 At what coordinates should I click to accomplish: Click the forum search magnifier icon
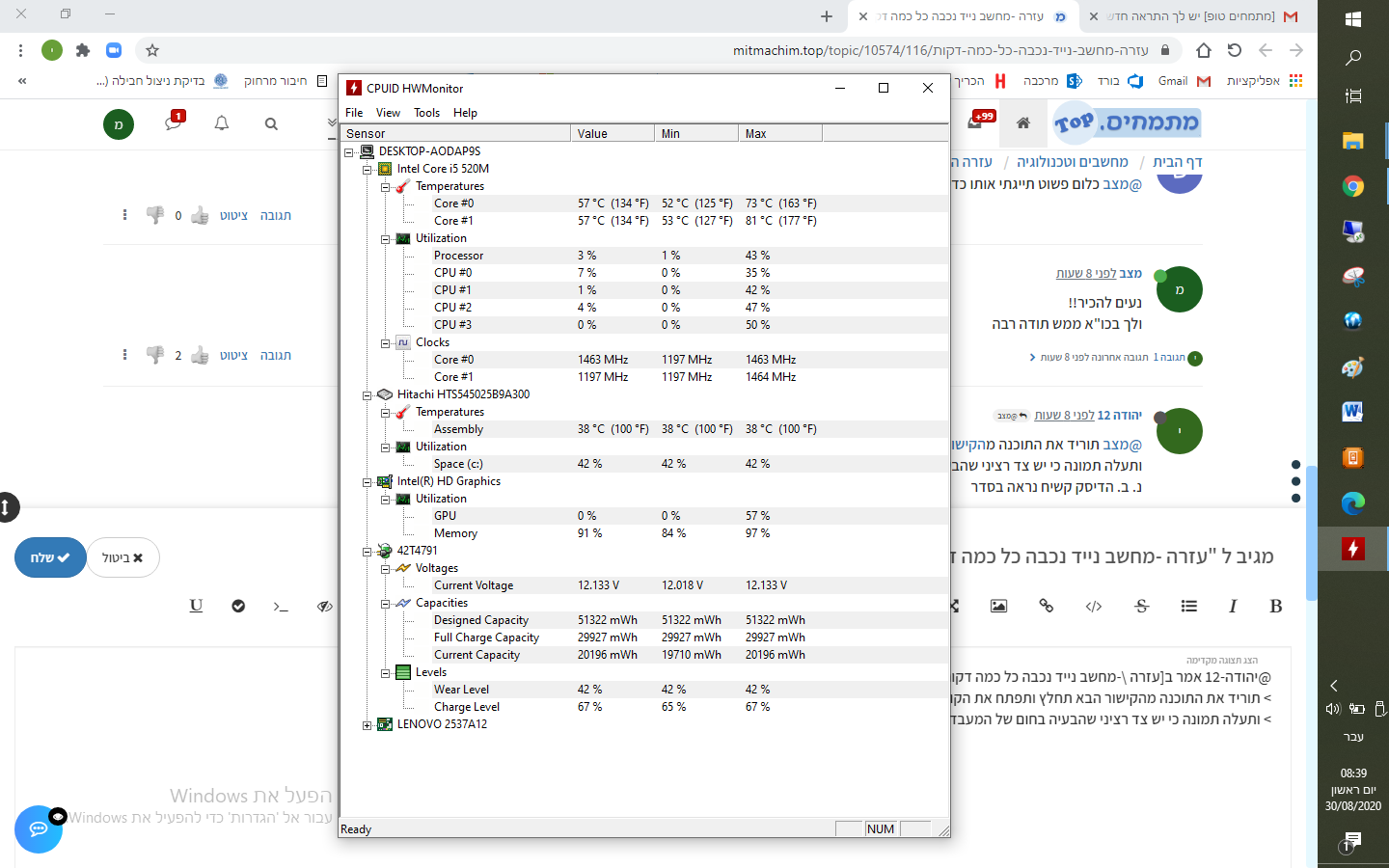coord(271,123)
